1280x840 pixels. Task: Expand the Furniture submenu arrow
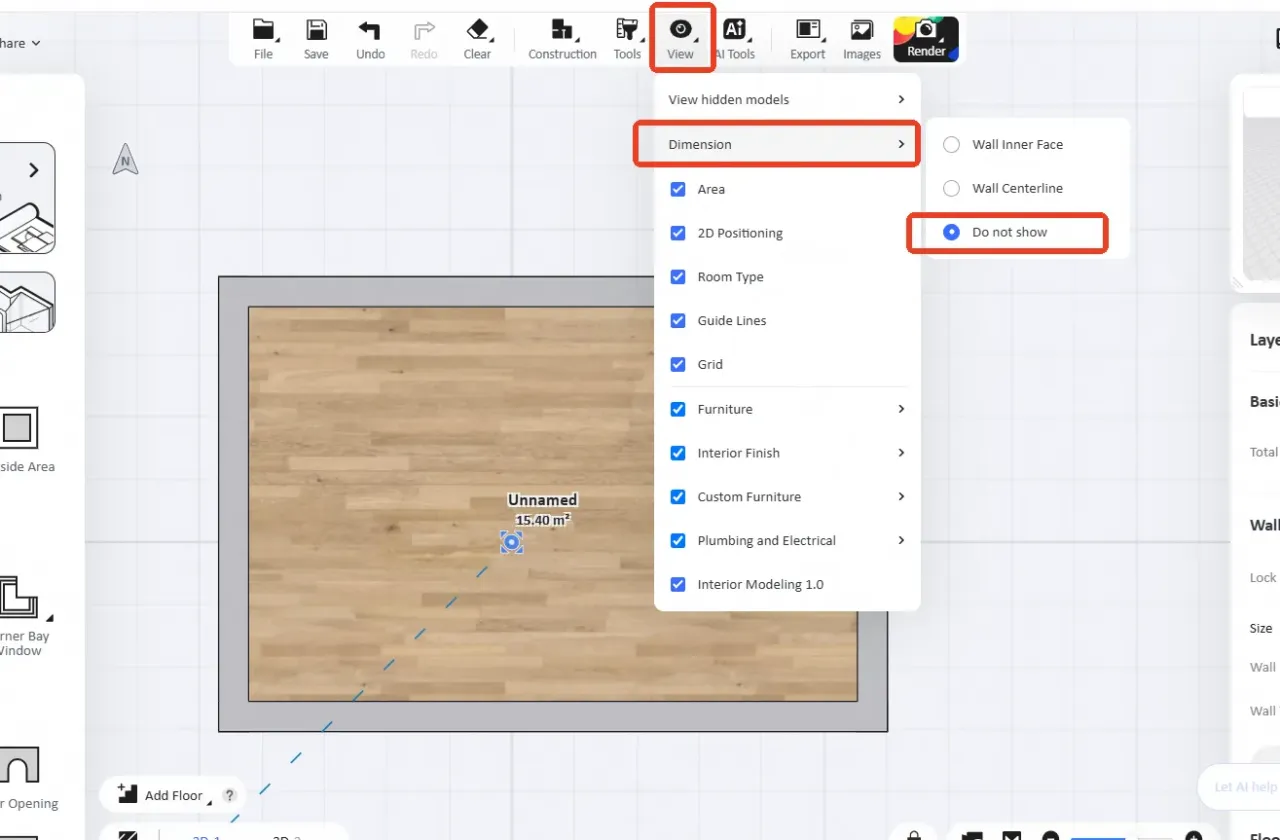(900, 409)
